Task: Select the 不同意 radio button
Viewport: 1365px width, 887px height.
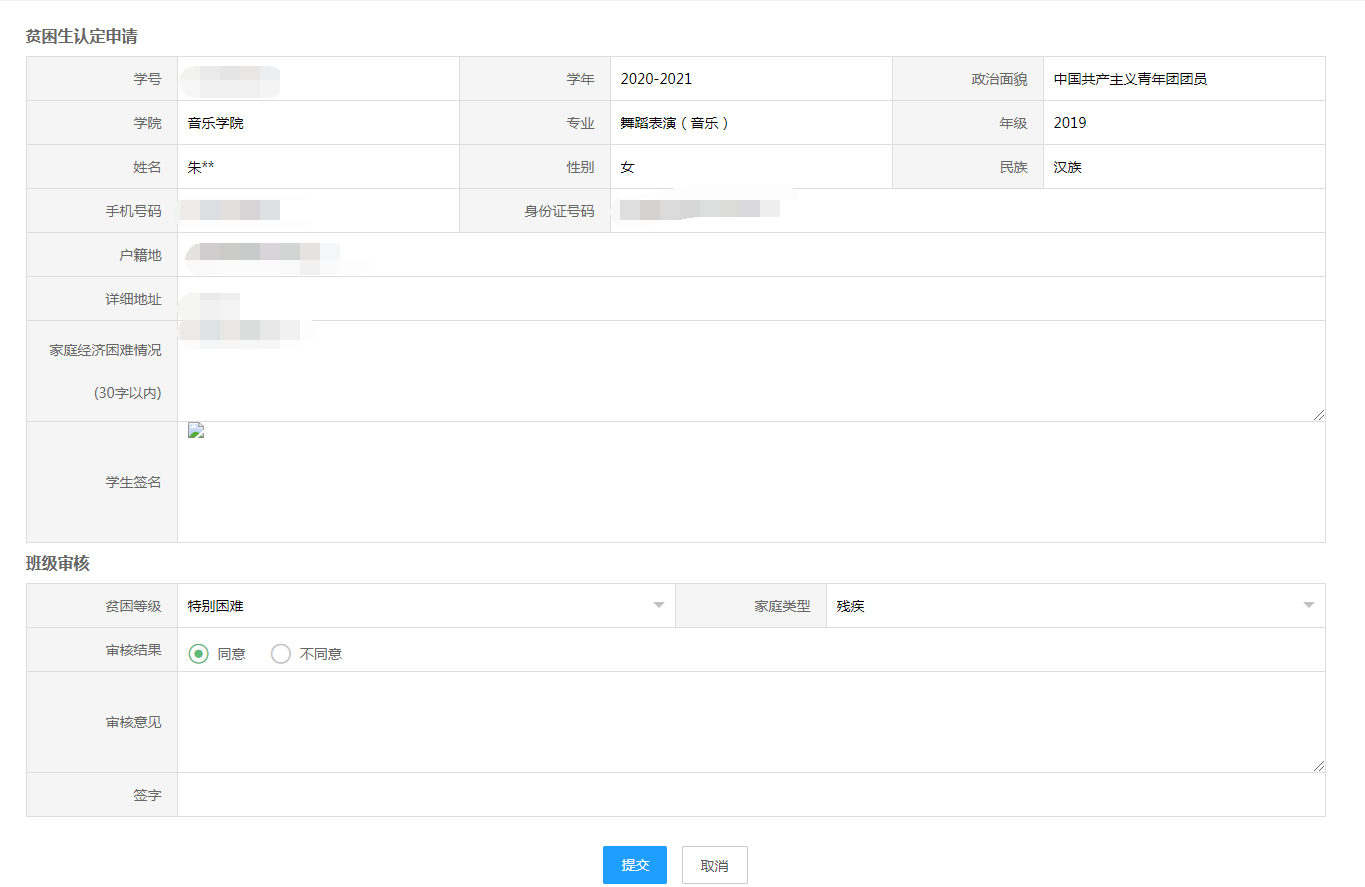Action: click(x=281, y=654)
